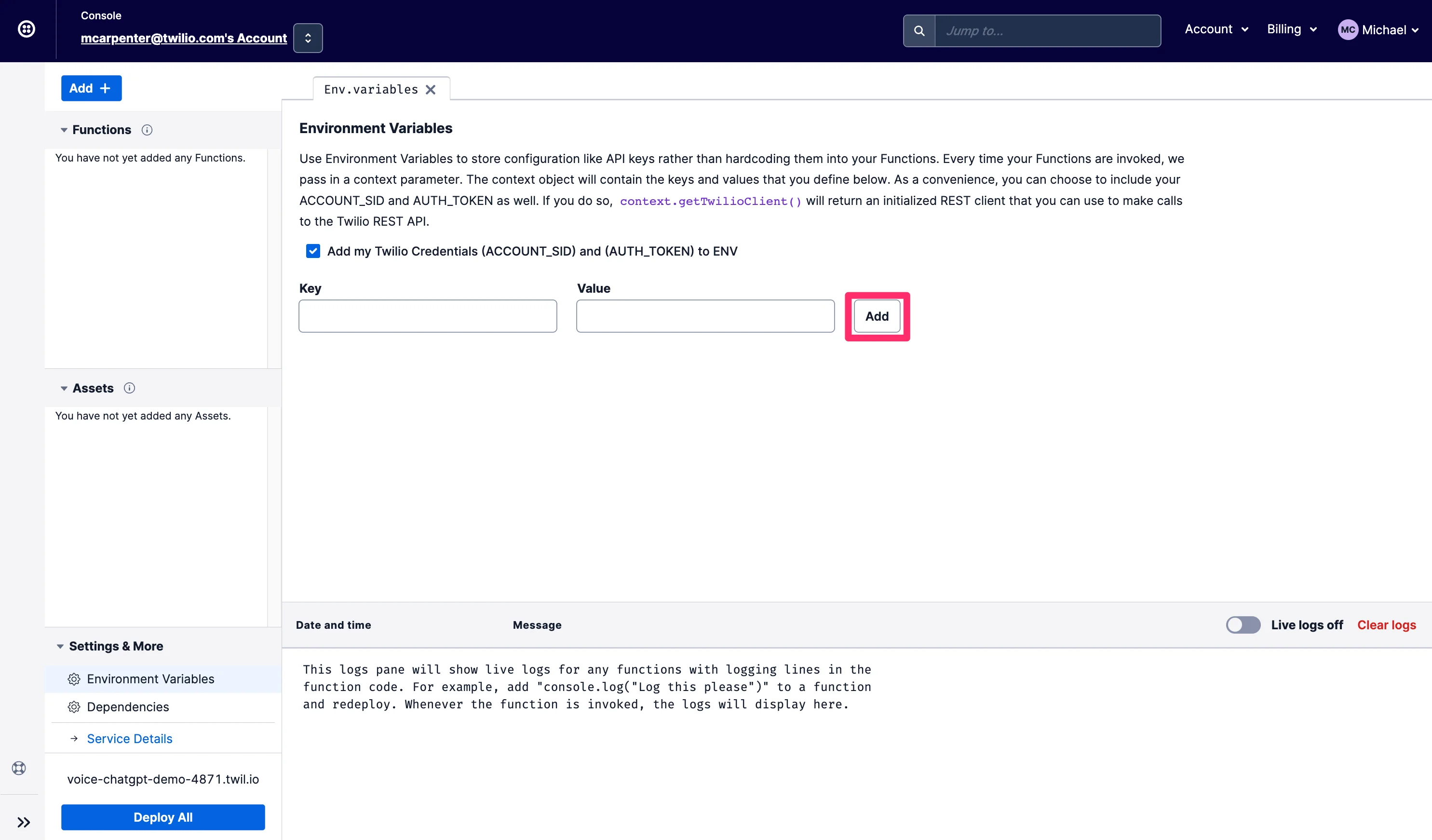
Task: Click the close Env.variables tab icon
Action: pyautogui.click(x=432, y=89)
